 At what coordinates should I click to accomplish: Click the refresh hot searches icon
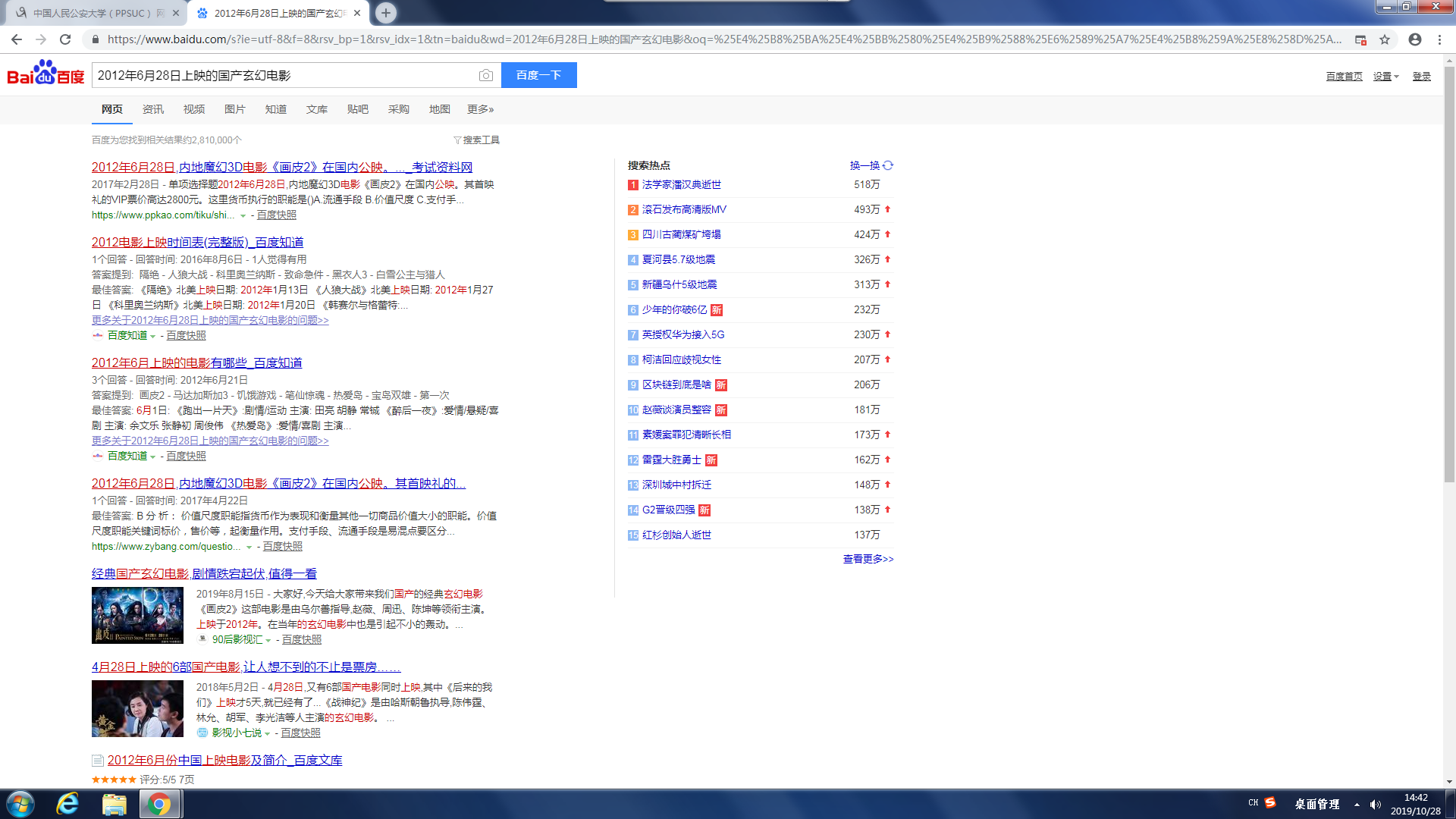[888, 165]
